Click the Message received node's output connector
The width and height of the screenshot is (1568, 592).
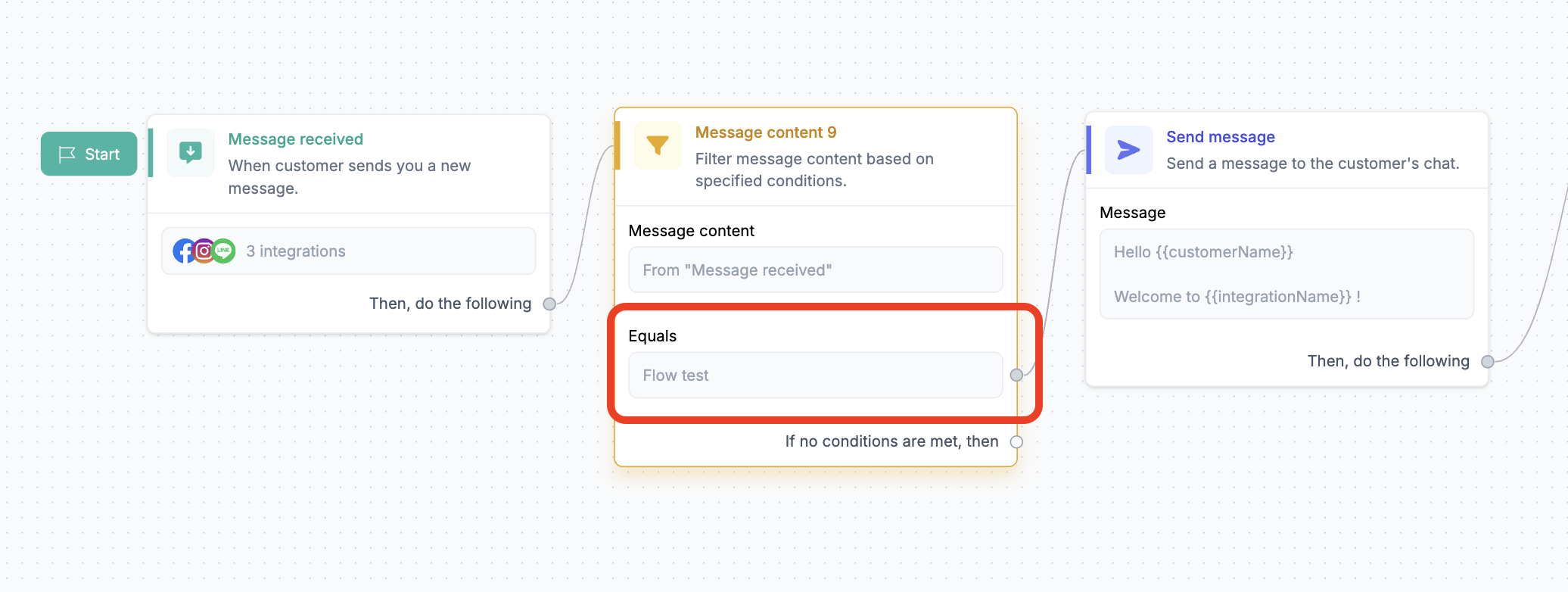click(x=549, y=304)
